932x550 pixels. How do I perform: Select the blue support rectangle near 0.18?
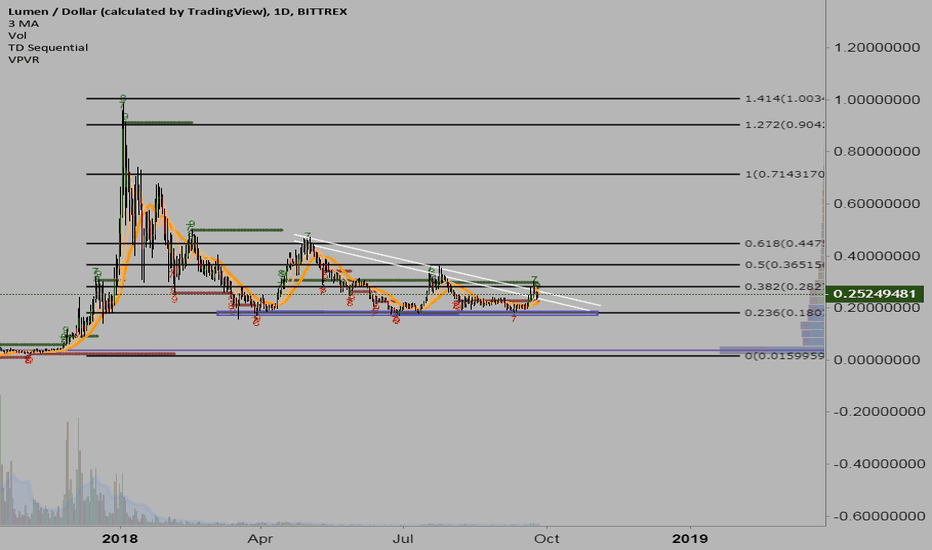407,313
